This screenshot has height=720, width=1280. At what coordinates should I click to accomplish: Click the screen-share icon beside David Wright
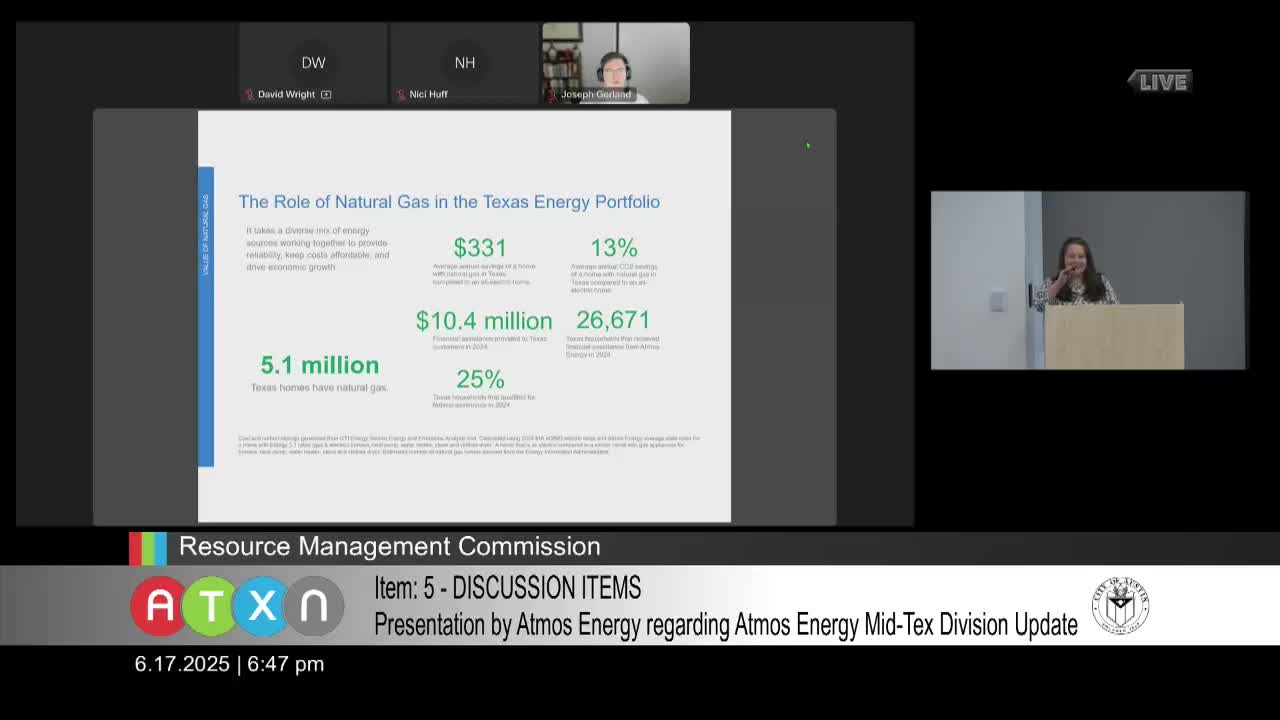[x=326, y=95]
